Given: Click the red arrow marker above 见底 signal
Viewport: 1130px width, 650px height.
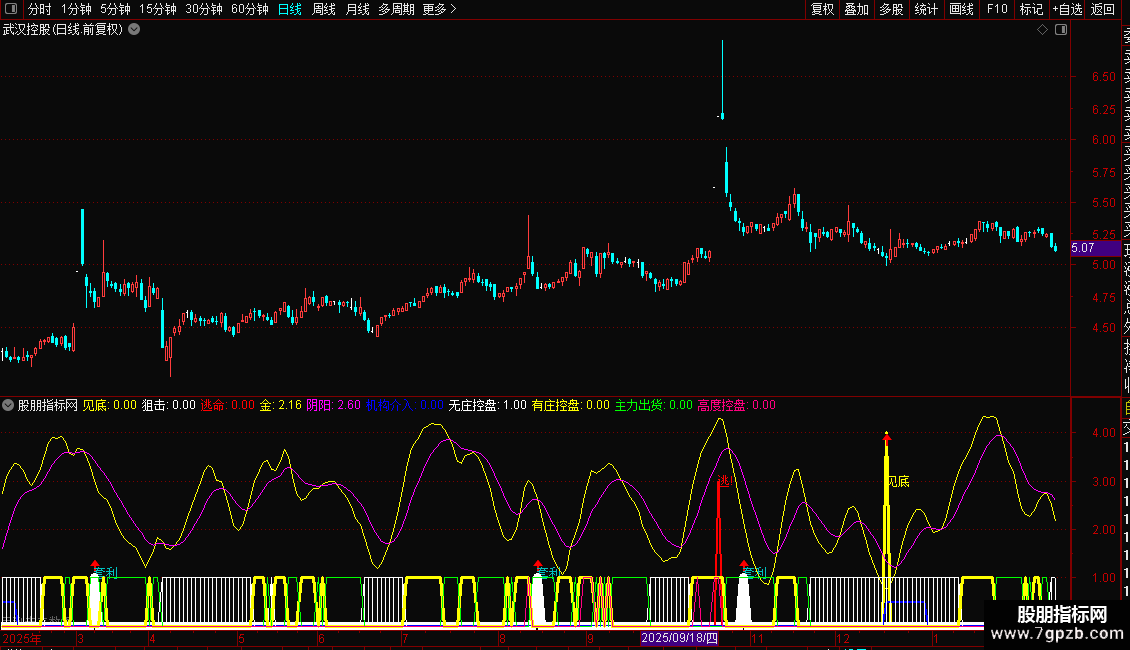Looking at the screenshot, I should click(886, 437).
